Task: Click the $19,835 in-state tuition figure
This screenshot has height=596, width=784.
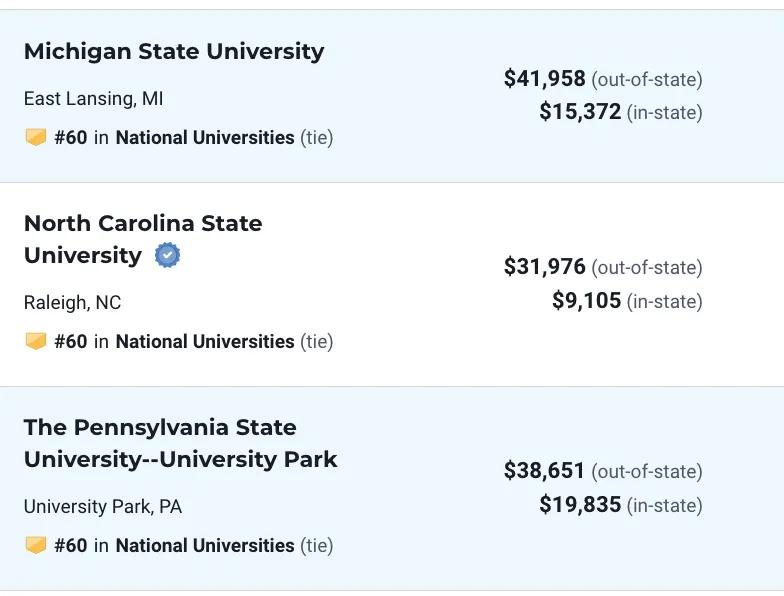Action: click(580, 504)
